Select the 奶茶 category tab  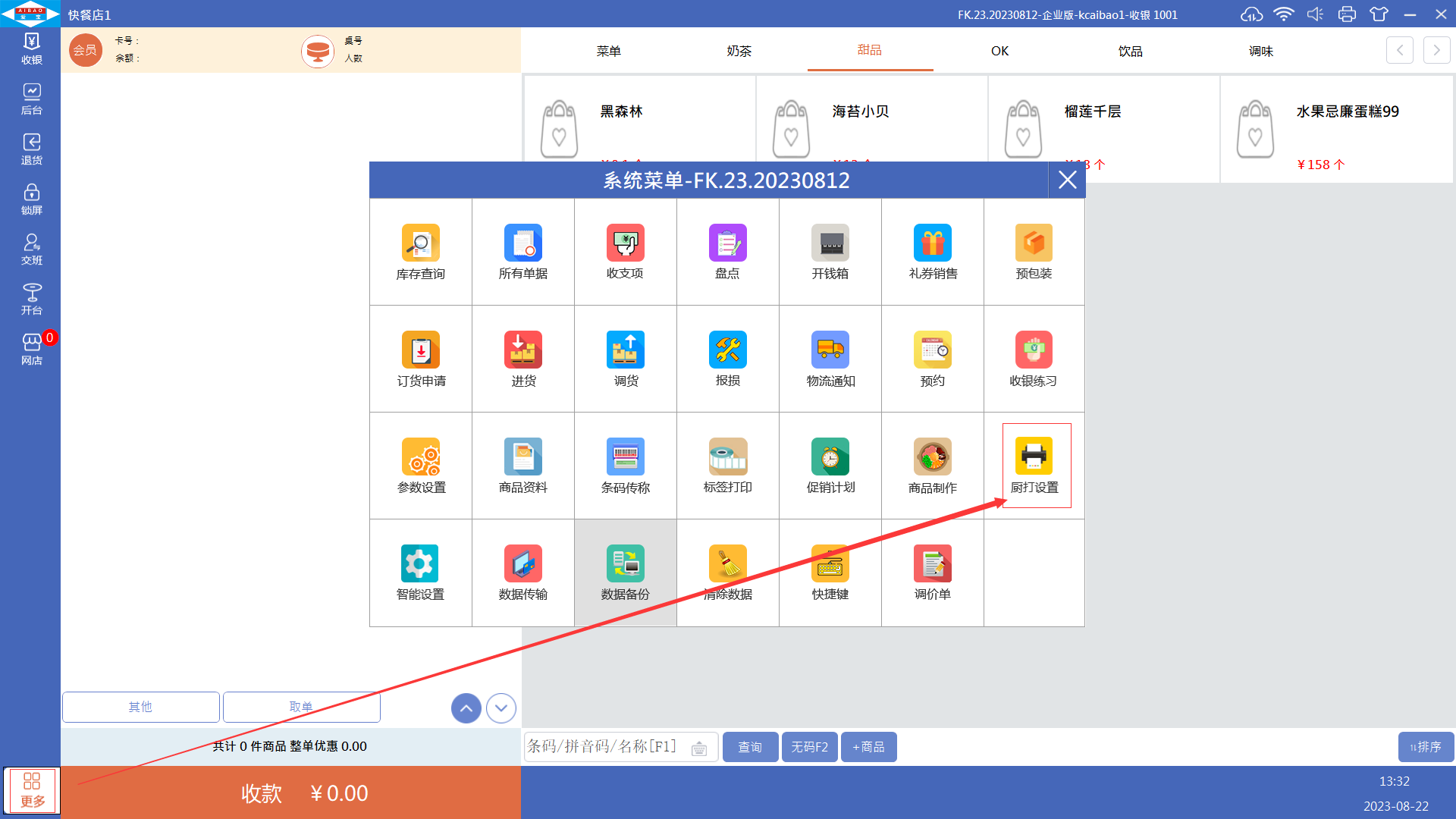tap(739, 51)
